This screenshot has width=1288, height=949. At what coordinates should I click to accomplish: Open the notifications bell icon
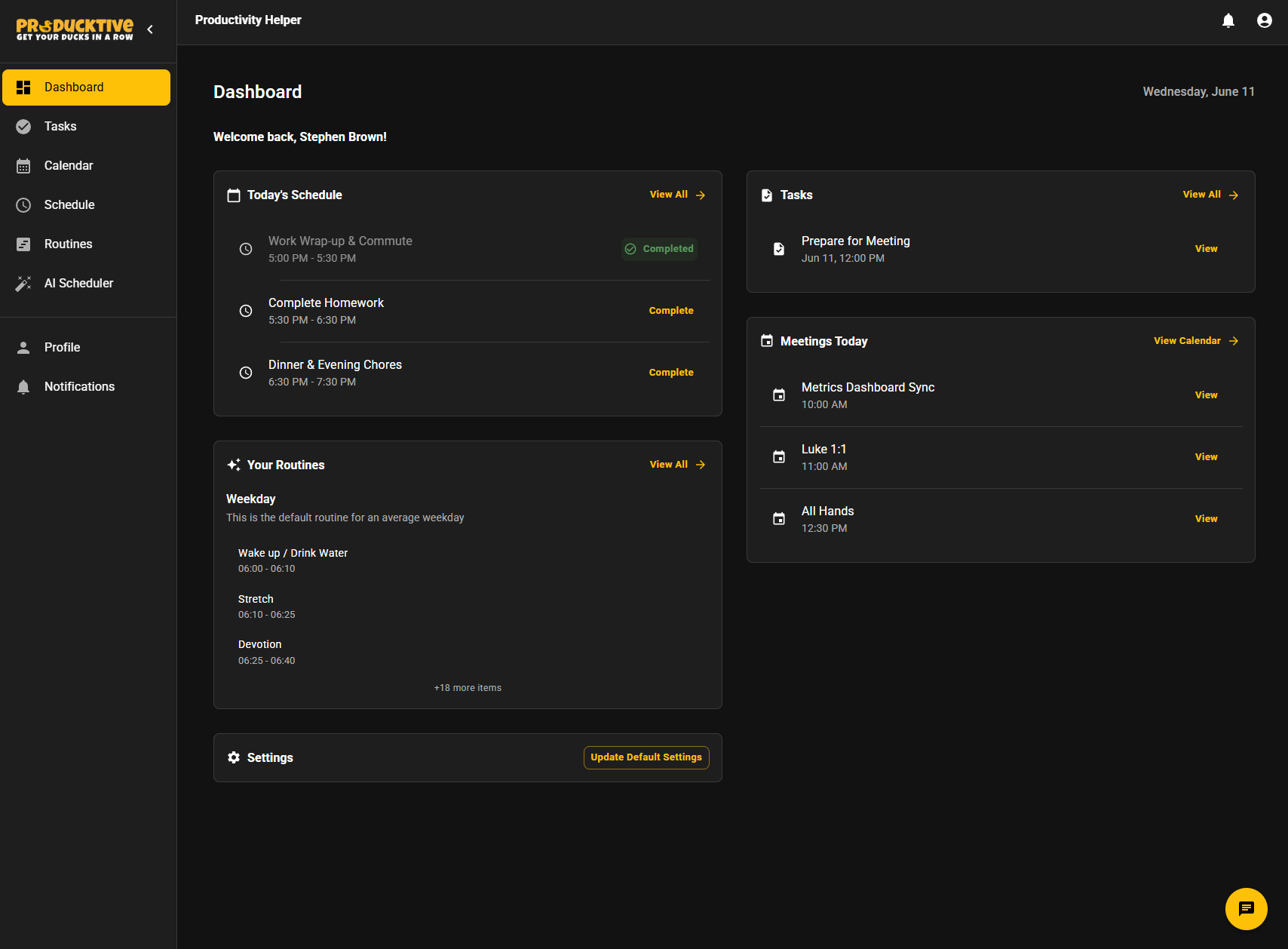pos(1228,20)
